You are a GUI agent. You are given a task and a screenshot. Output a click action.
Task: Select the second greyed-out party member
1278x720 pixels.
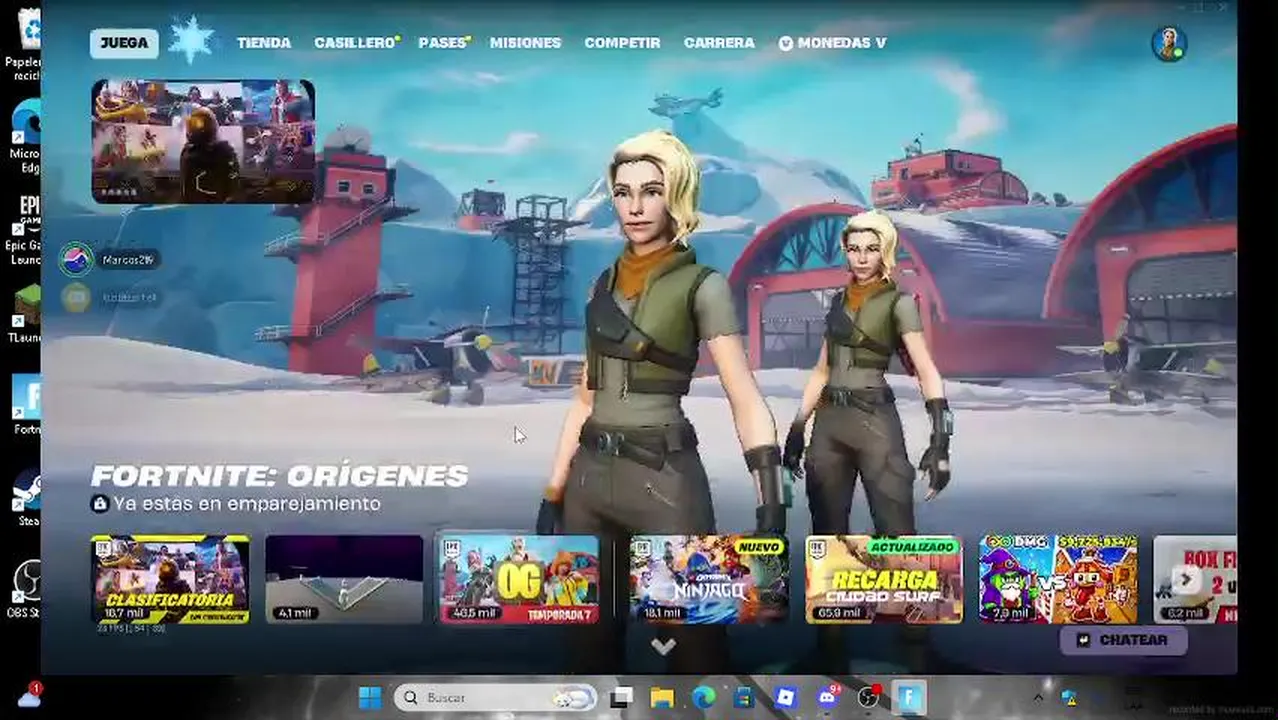(x=109, y=297)
